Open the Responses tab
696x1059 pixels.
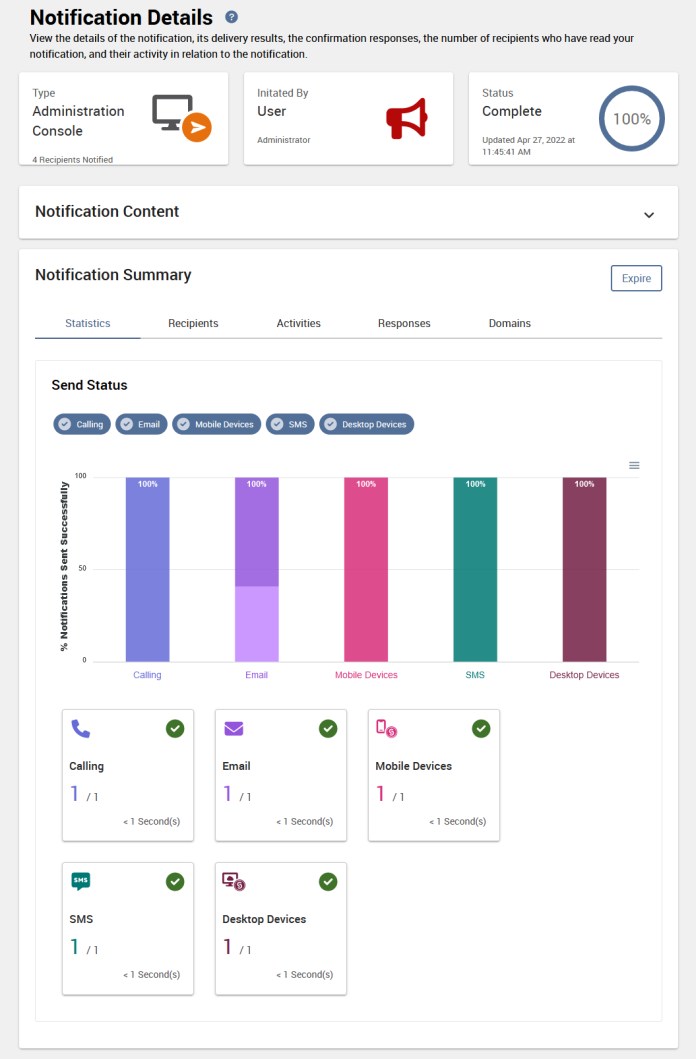tap(404, 323)
